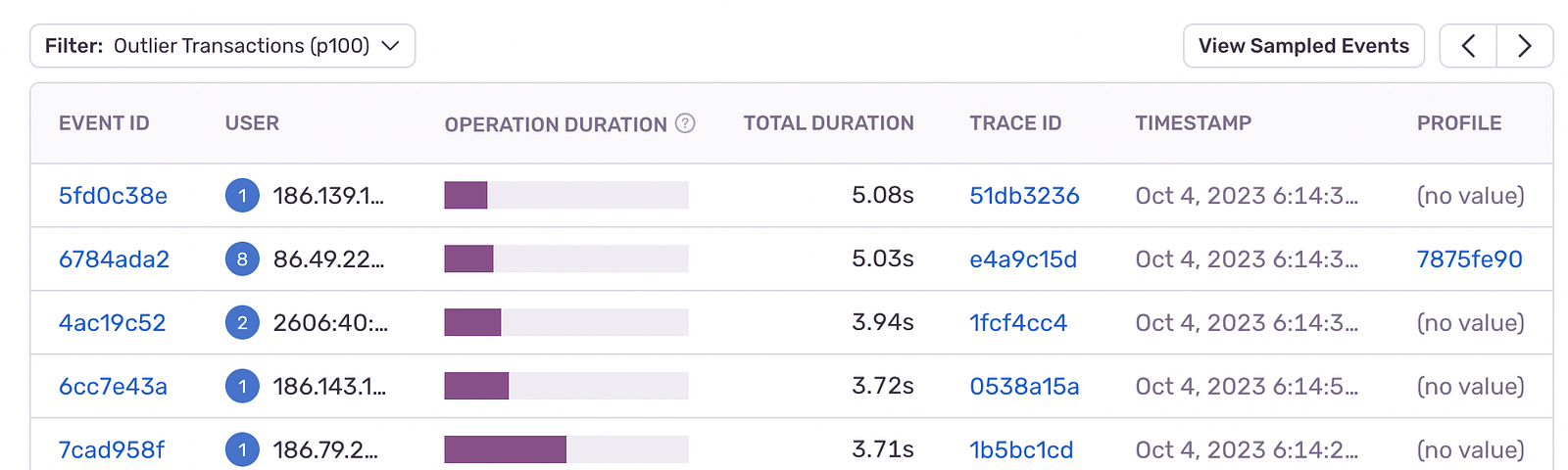Open event 6784ada2
The height and width of the screenshot is (470, 1568).
114,259
